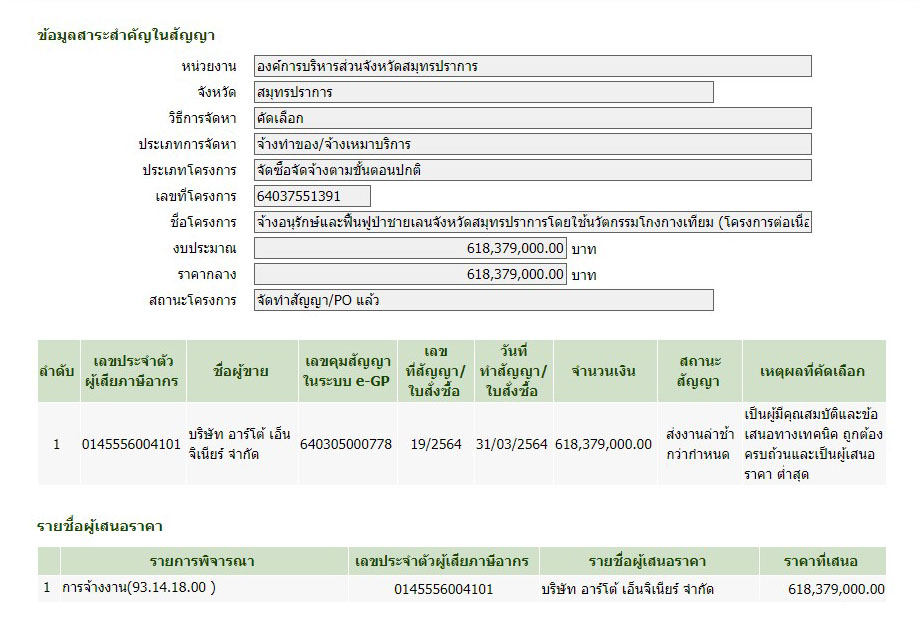This screenshot has width=918, height=636.
Task: Click contract date 31/03/2564 cell
Action: pyautogui.click(x=512, y=444)
